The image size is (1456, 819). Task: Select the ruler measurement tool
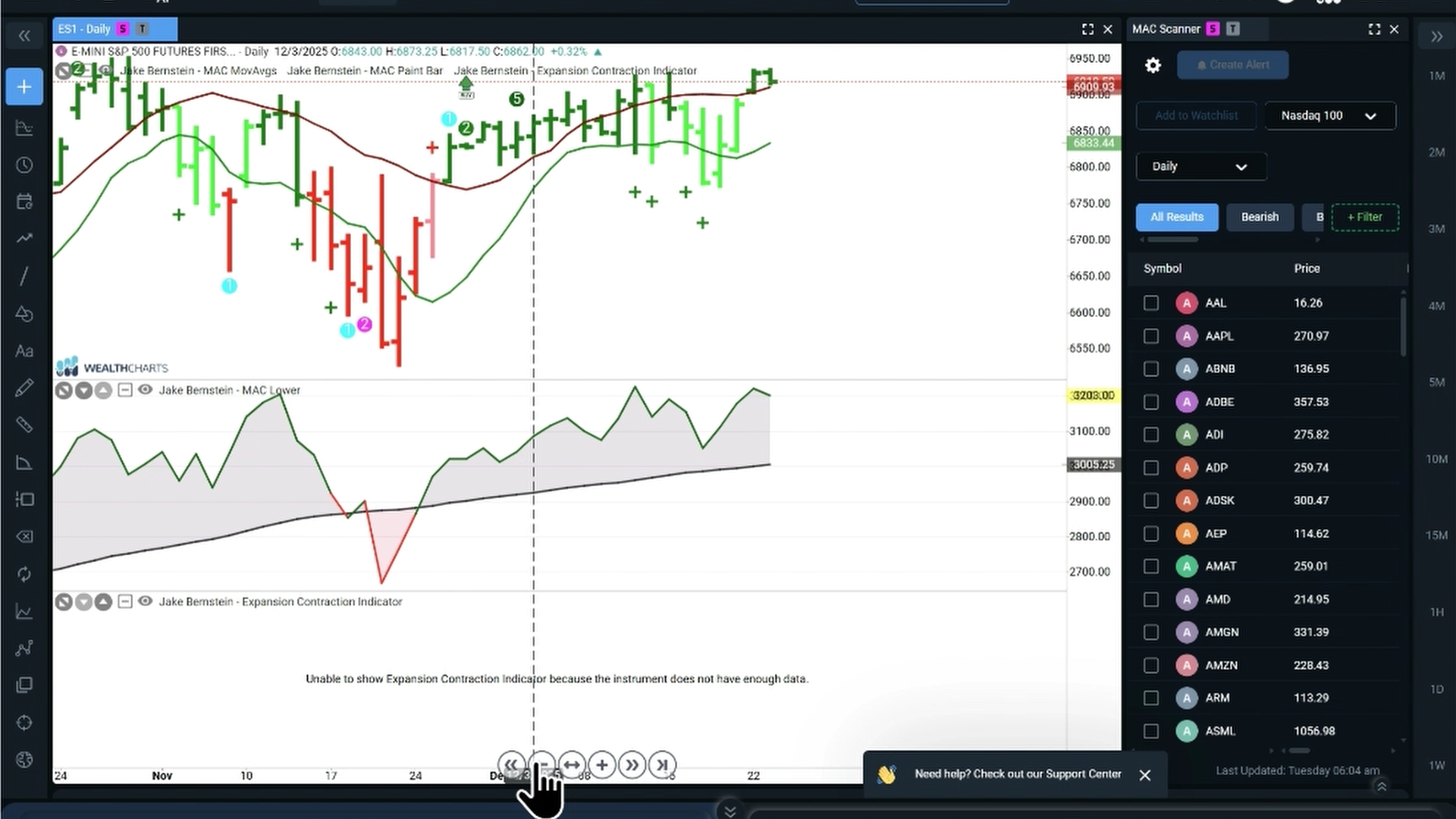click(24, 425)
